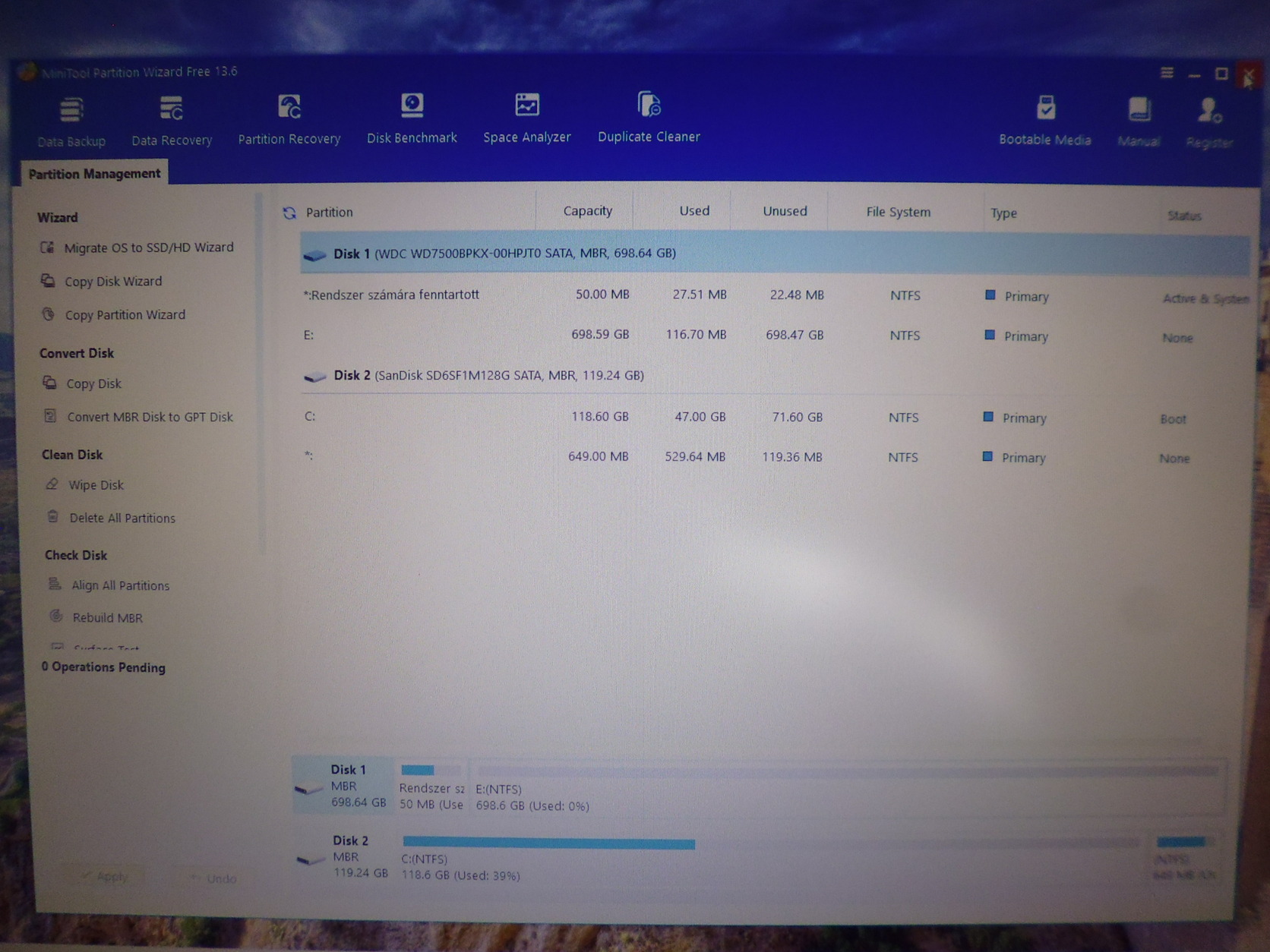Click the Disk 1 drive icon in list
Screen dimensions: 1270x952
tap(314, 255)
